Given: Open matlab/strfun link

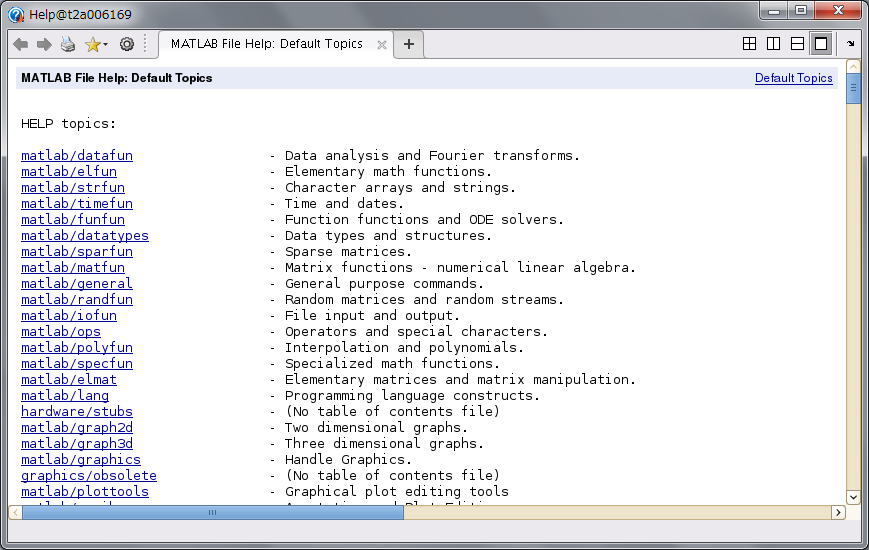Looking at the screenshot, I should click(73, 188).
